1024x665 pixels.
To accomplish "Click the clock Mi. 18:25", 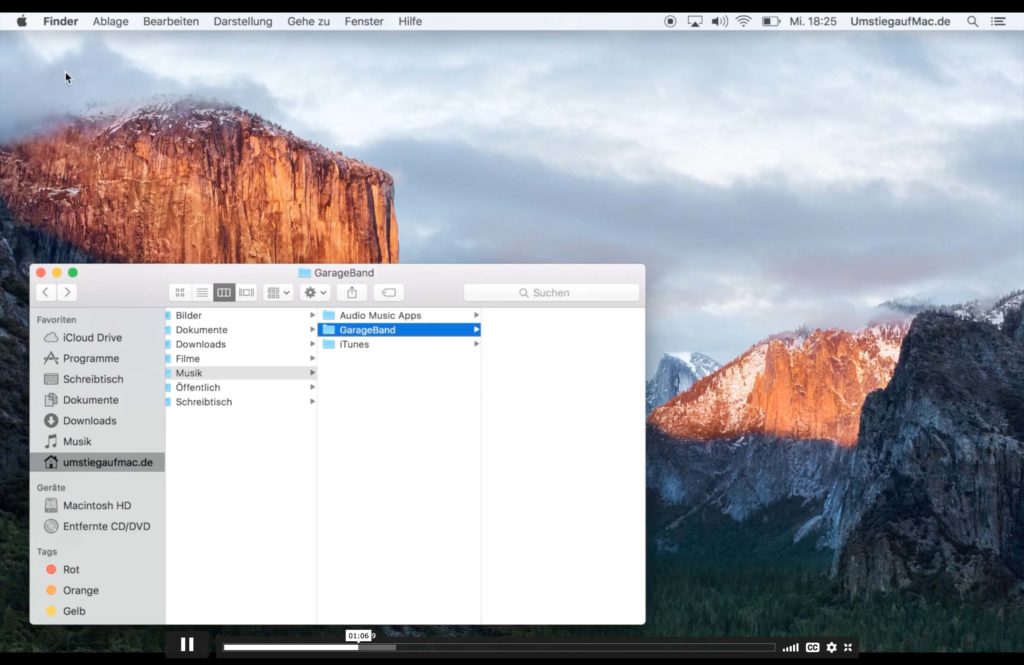I will coord(812,22).
